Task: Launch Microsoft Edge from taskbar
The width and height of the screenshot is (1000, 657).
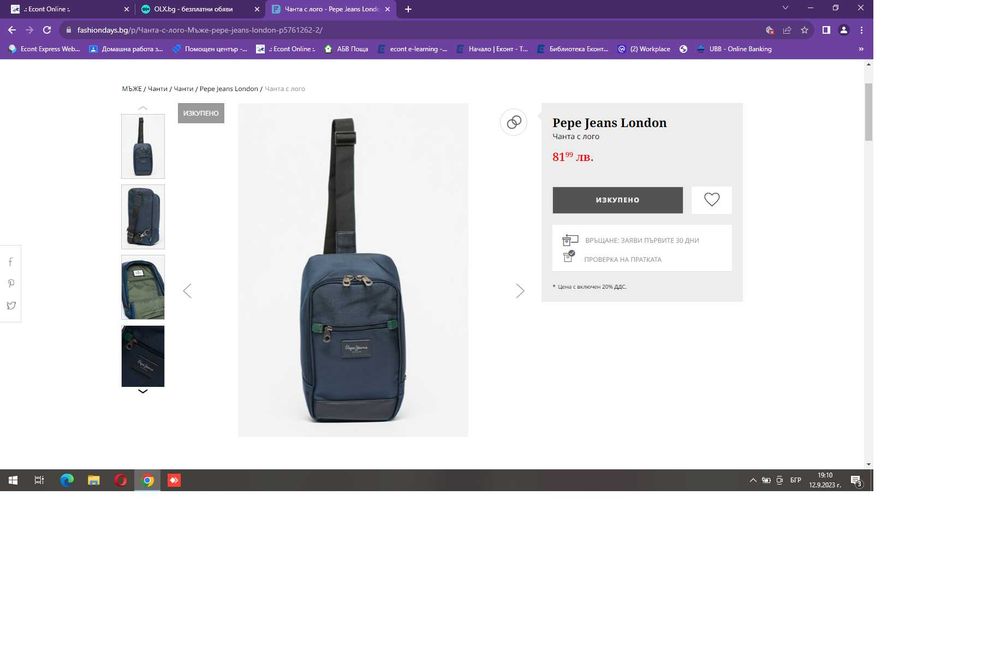Action: (x=66, y=480)
